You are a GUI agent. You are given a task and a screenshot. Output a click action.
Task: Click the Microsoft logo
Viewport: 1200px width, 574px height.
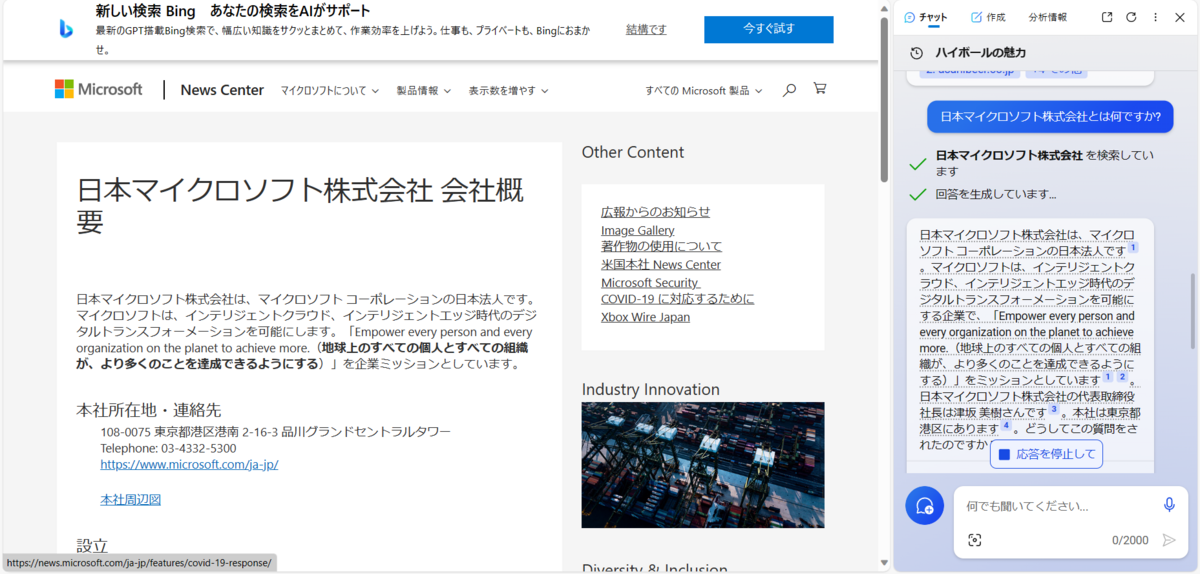[99, 89]
